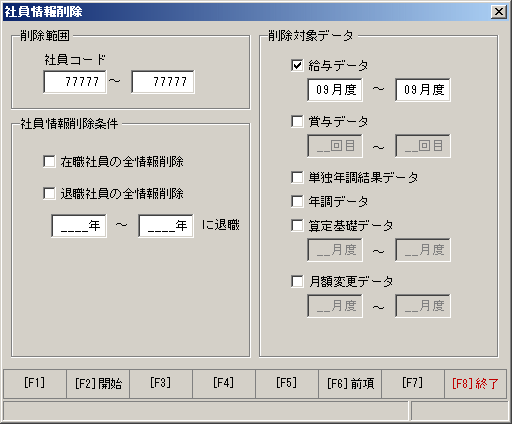Click the [F4] function button
The height and width of the screenshot is (424, 512).
click(224, 384)
